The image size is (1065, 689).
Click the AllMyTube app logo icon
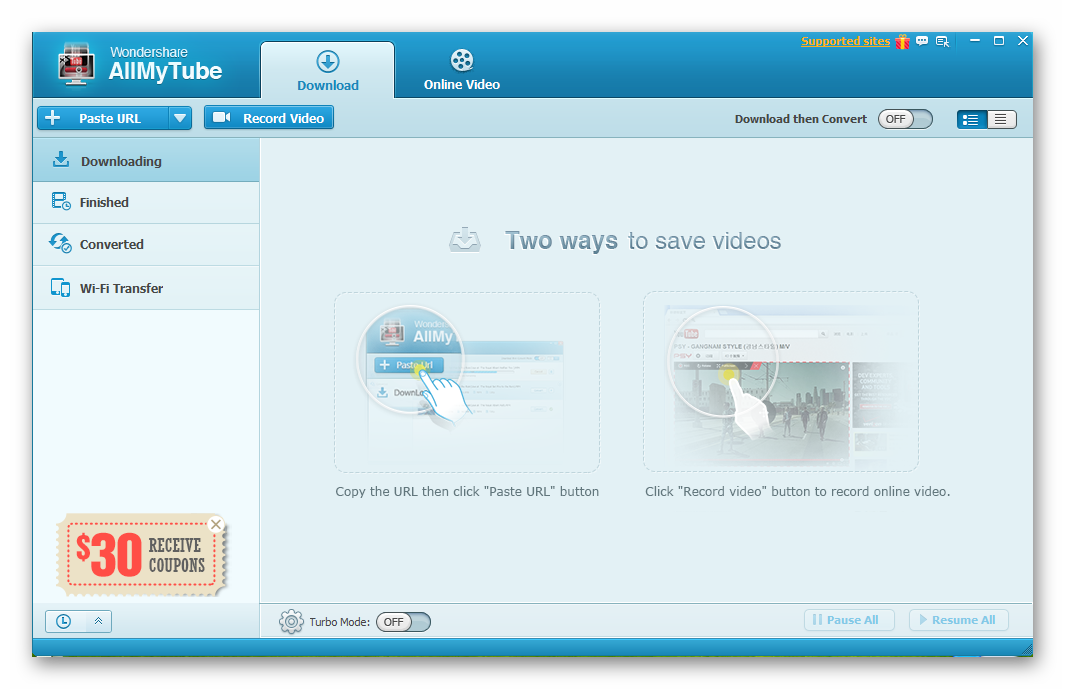76,65
